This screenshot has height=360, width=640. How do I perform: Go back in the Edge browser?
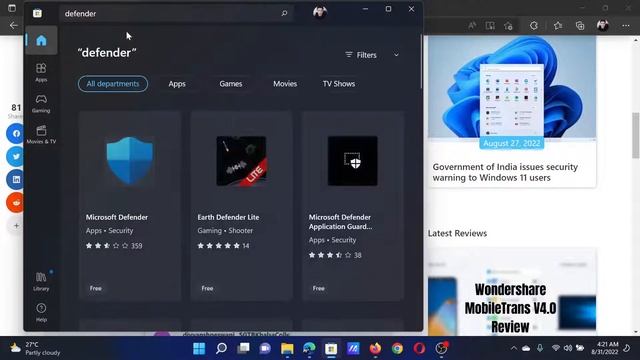[x=13, y=25]
